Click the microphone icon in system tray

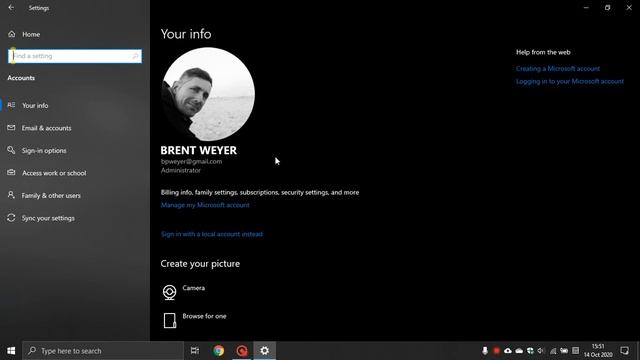point(485,351)
